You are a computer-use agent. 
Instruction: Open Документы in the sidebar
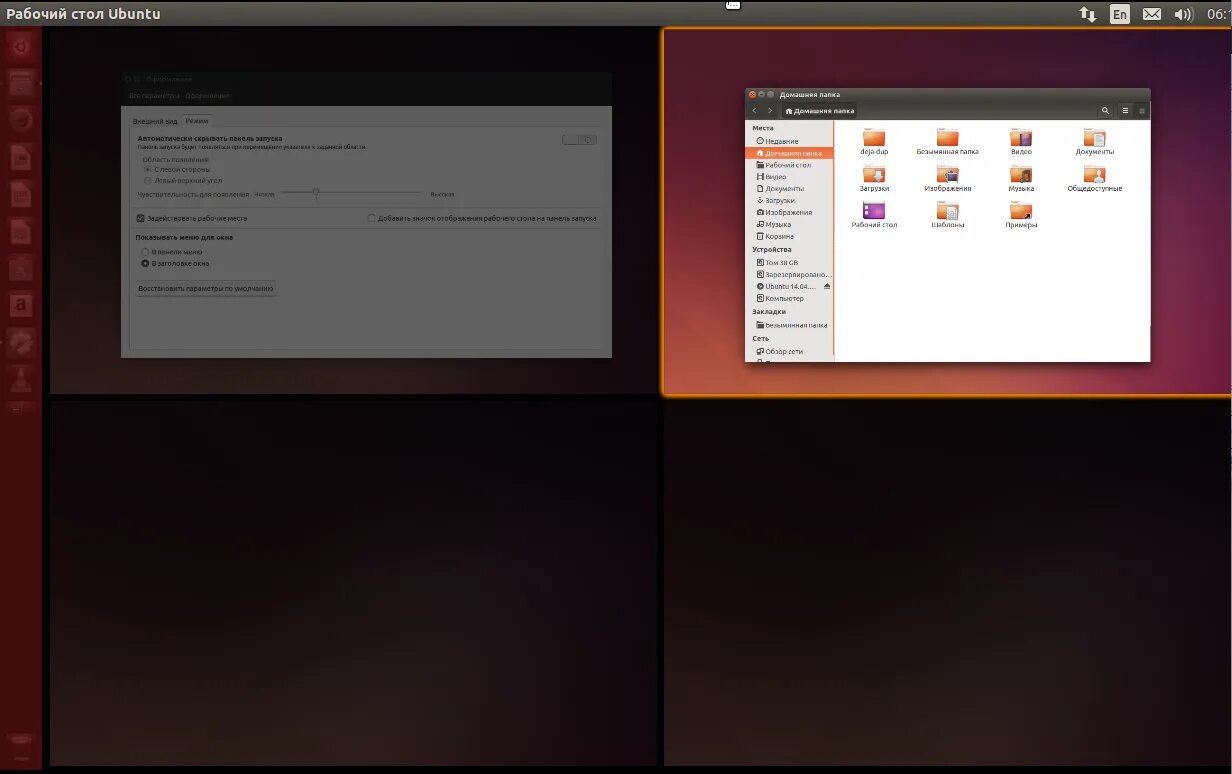coord(790,189)
